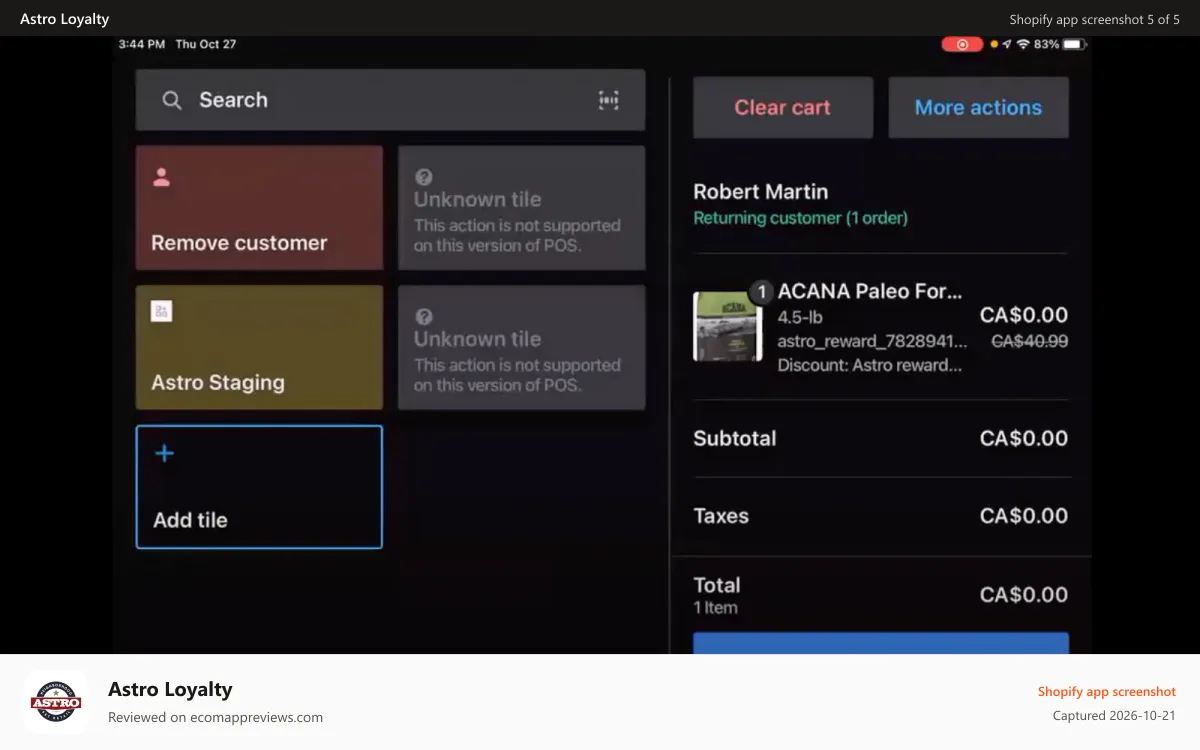Click the Add tile button

coord(259,487)
